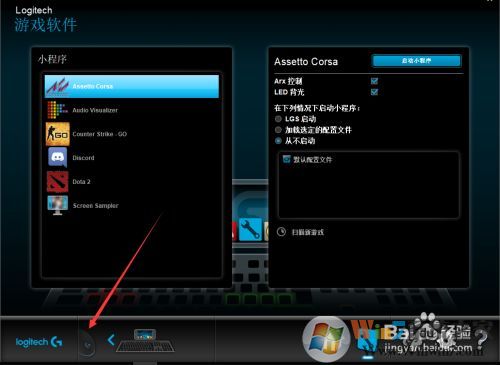Click the keyboard device icon in bottom bar
This screenshot has width=500, height=365.
point(145,341)
